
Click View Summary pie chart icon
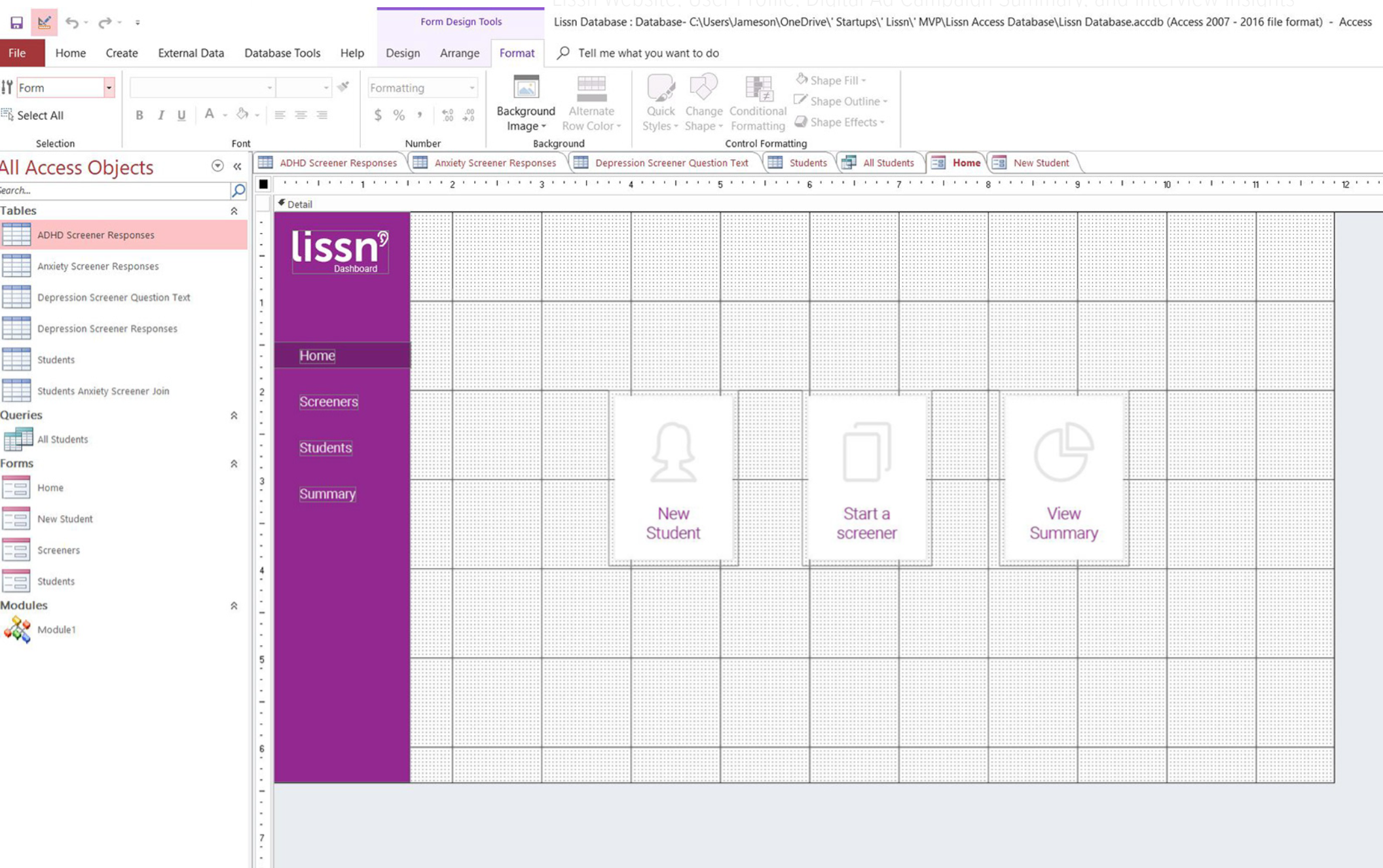[x=1063, y=452]
